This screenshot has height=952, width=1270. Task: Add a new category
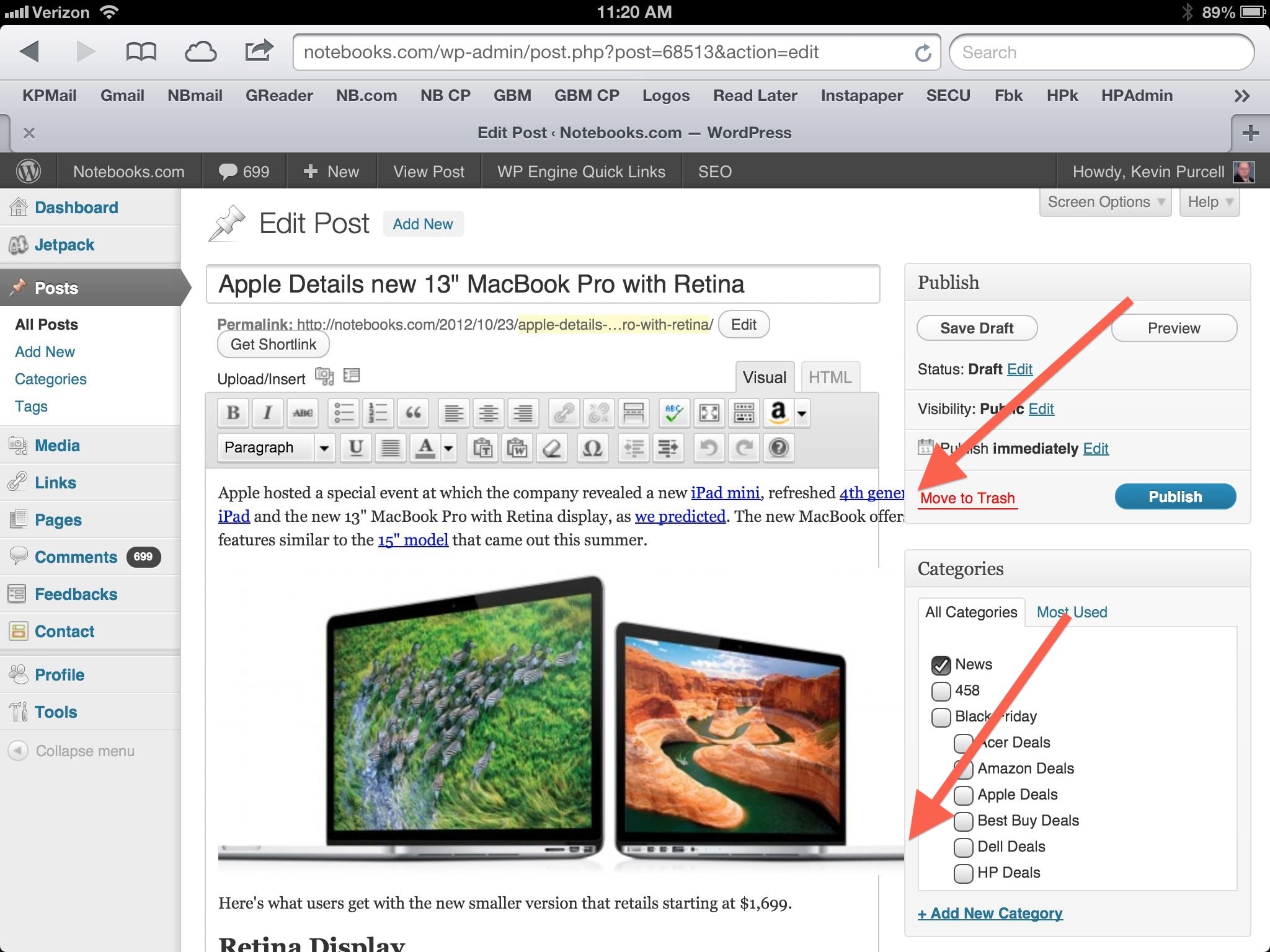coord(990,914)
